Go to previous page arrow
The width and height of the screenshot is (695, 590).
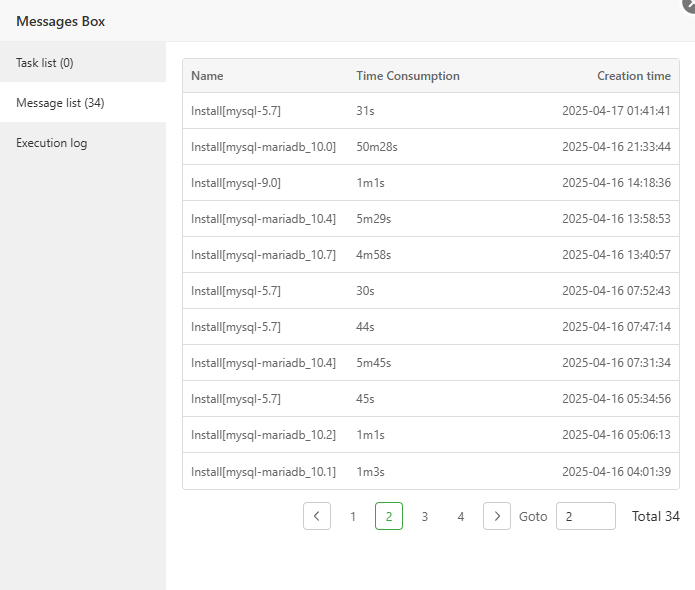(317, 516)
